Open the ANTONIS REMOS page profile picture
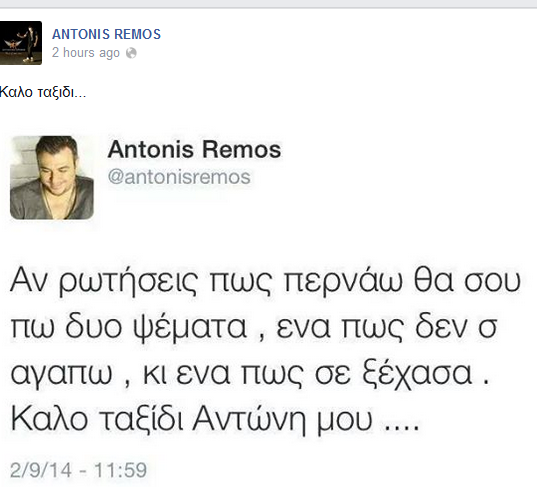Image resolution: width=537 pixels, height=487 pixels. (21, 43)
